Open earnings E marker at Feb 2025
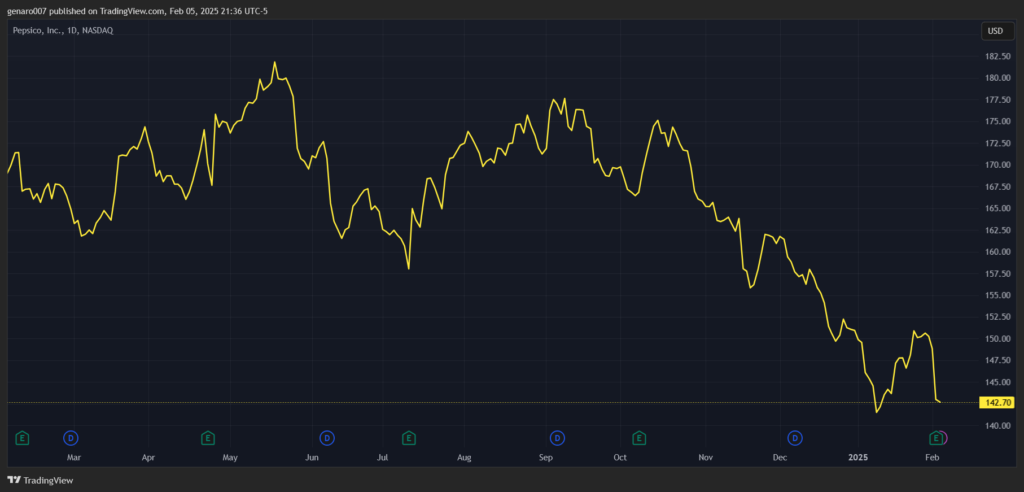This screenshot has height=492, width=1024. point(937,438)
